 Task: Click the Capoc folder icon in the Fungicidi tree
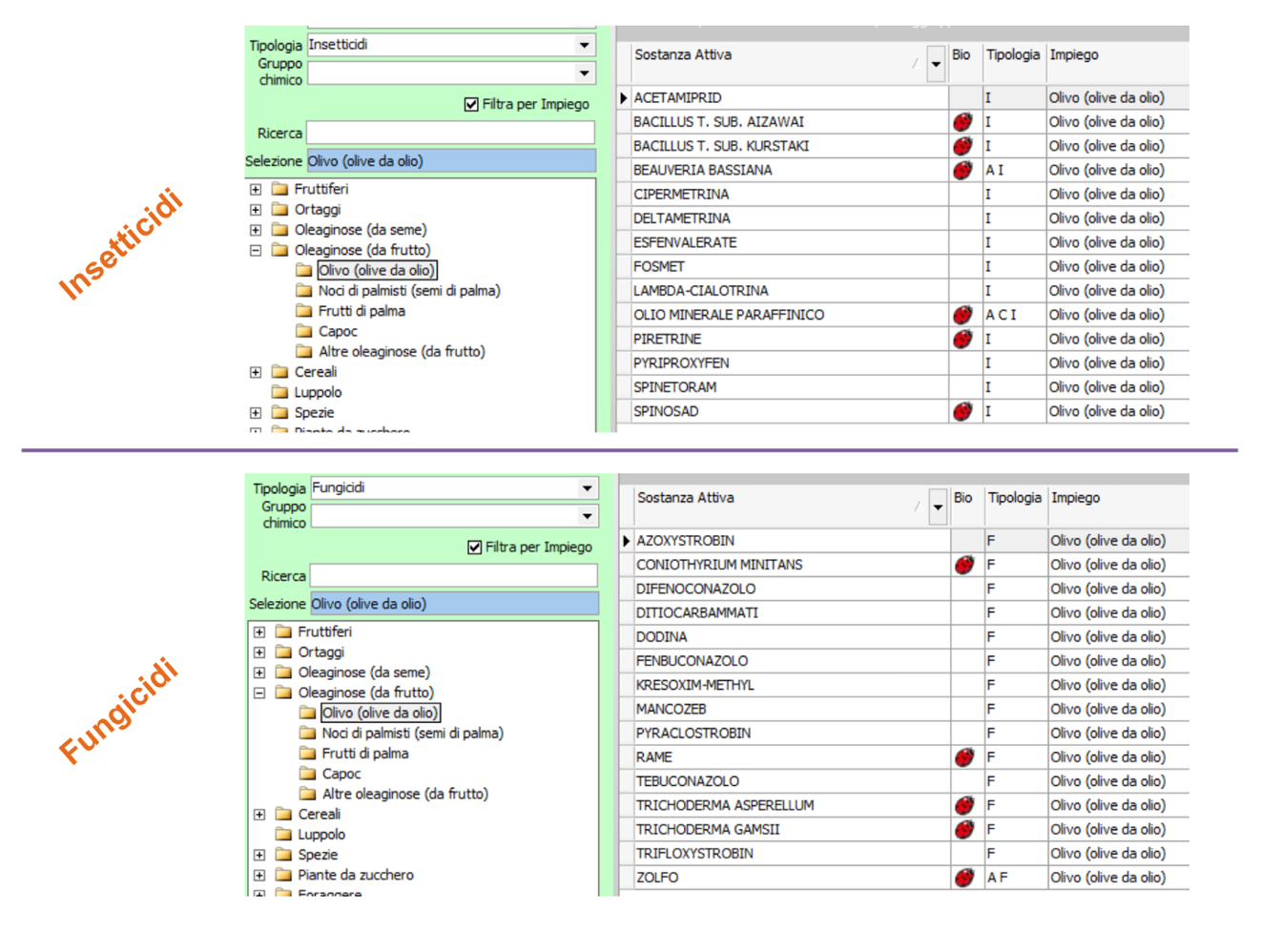pos(307,774)
